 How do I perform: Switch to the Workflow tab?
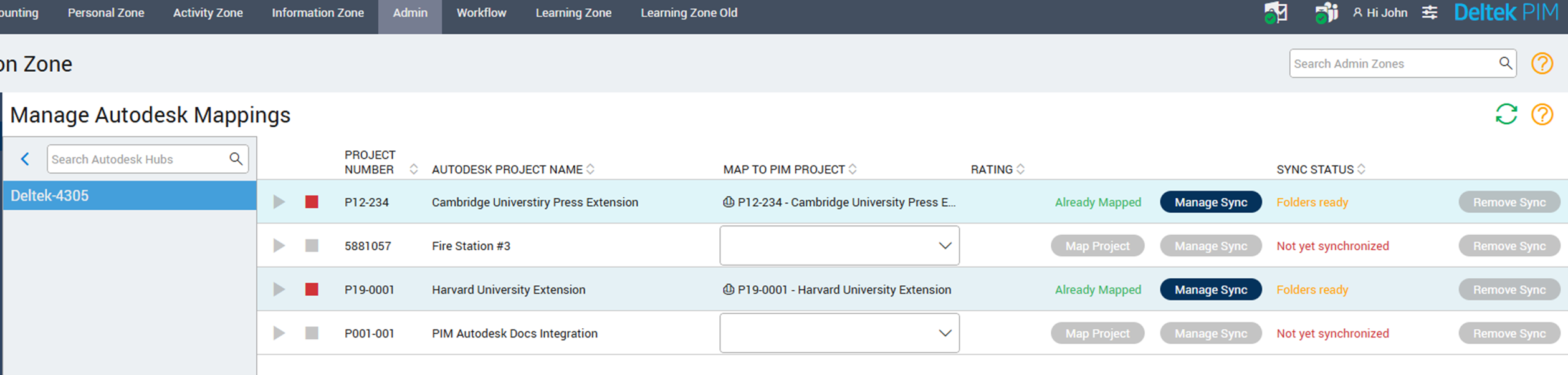pos(481,13)
